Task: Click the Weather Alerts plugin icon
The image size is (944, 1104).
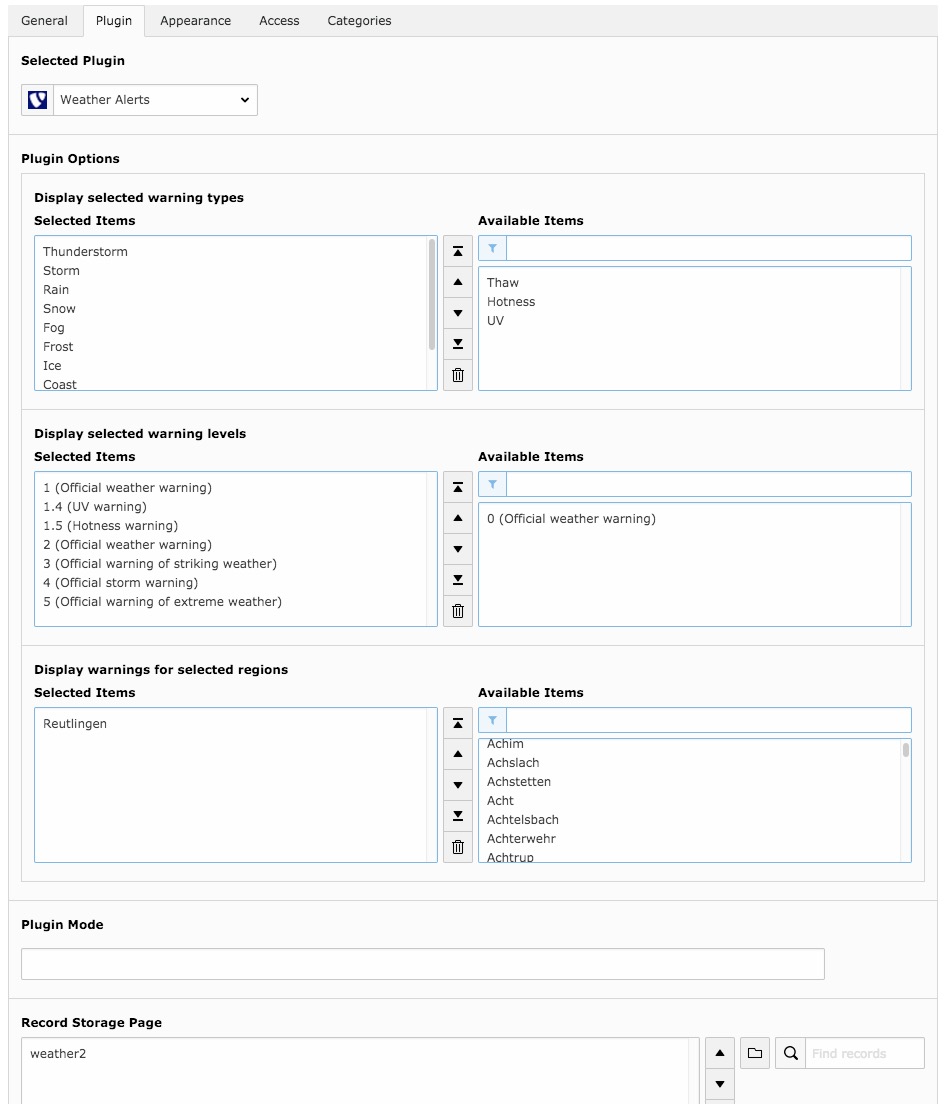Action: coord(37,100)
